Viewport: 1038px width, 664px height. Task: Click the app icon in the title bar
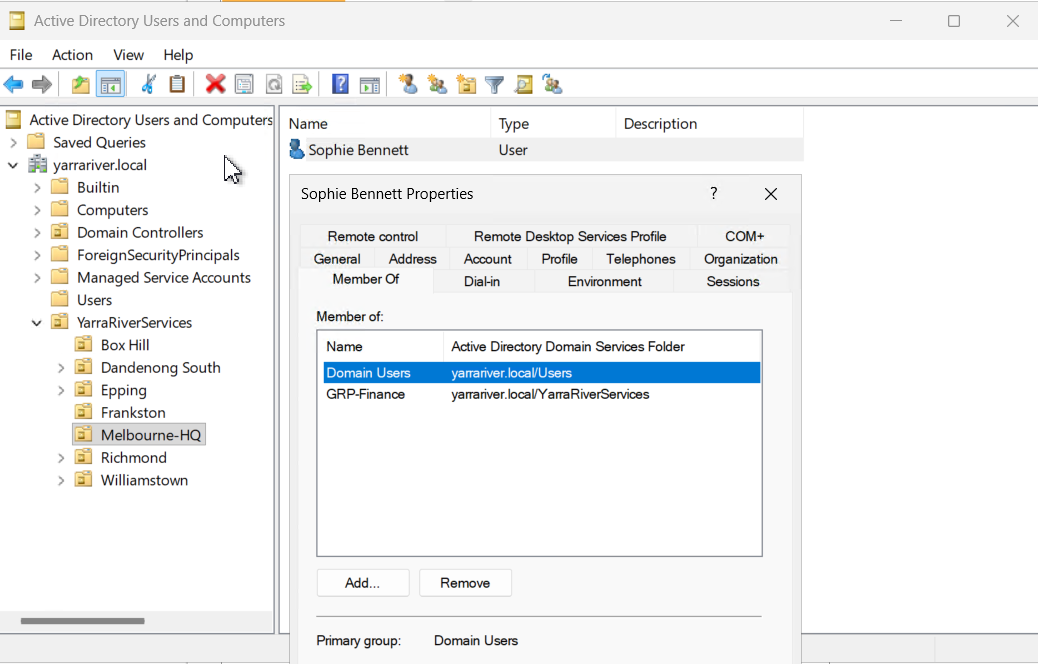17,21
